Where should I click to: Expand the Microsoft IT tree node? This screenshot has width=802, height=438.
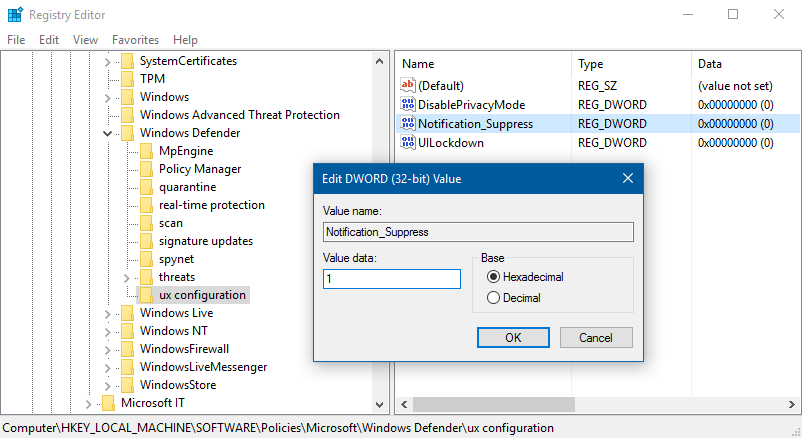[x=88, y=403]
